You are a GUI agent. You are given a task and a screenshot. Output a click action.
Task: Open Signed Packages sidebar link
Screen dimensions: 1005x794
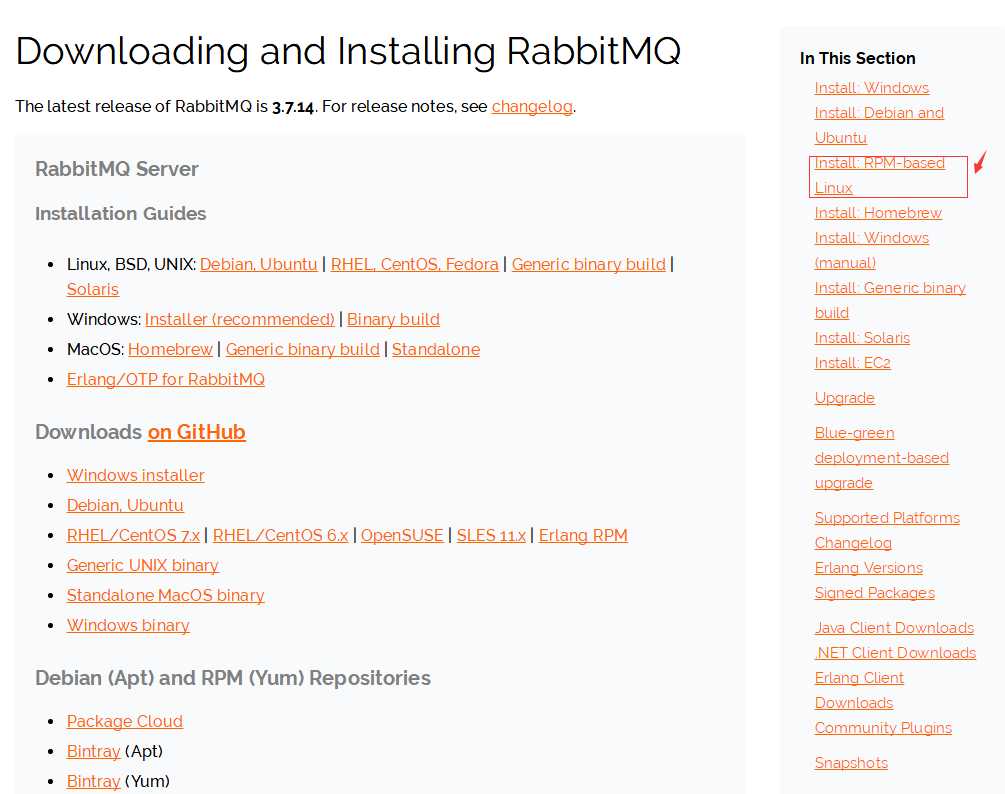click(874, 593)
